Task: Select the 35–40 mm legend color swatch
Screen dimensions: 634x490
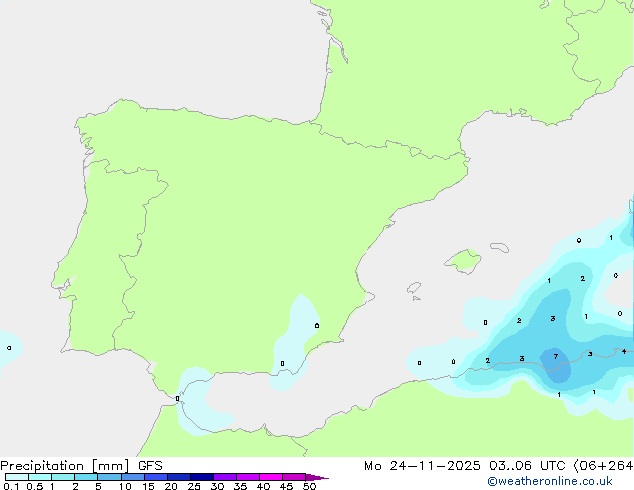Action: 248,477
